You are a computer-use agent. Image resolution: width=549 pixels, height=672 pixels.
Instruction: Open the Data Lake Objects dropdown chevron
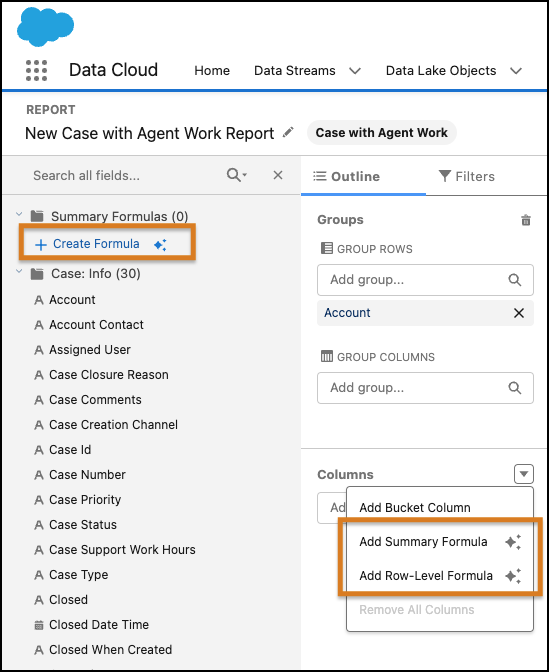(x=516, y=71)
